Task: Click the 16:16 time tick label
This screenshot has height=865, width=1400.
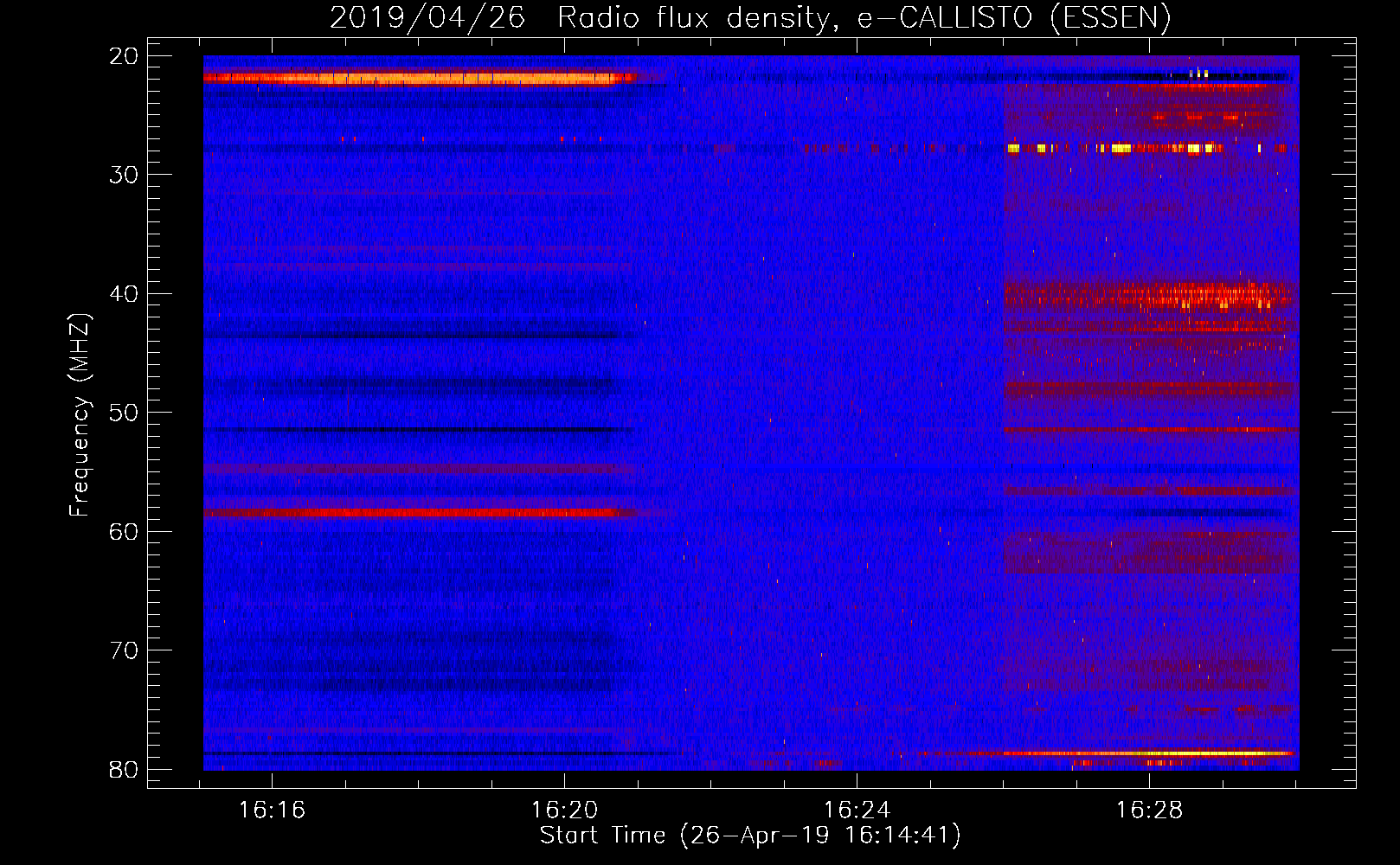Action: coord(272,811)
